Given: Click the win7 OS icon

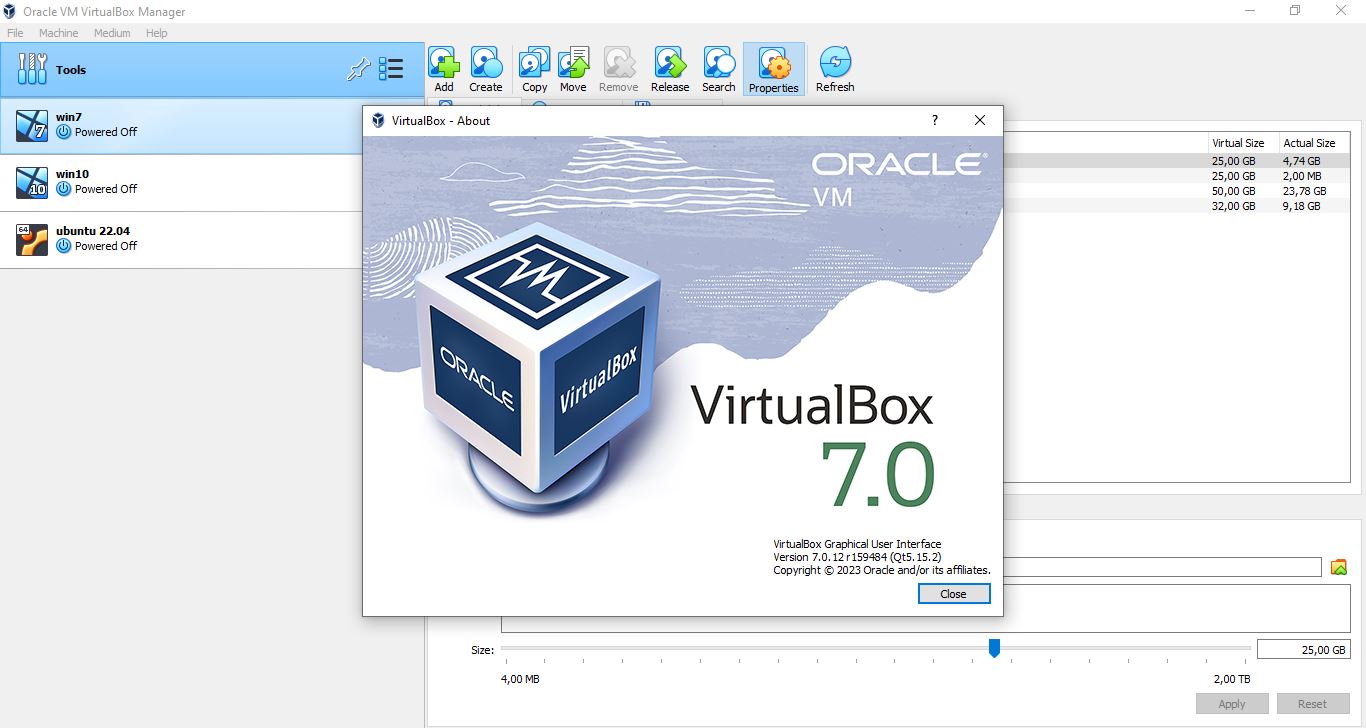Looking at the screenshot, I should click(32, 125).
